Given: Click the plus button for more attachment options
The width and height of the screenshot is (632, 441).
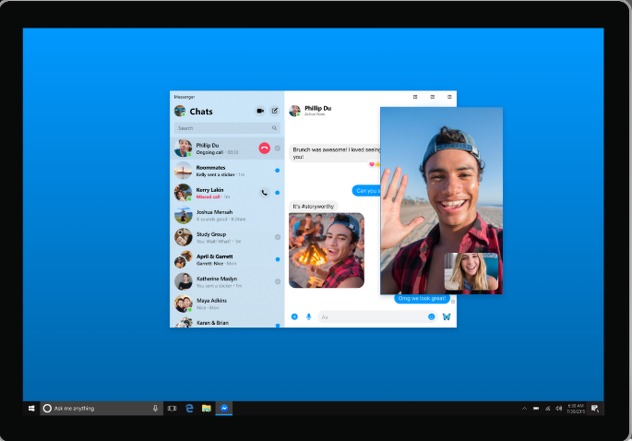Looking at the screenshot, I should 295,317.
